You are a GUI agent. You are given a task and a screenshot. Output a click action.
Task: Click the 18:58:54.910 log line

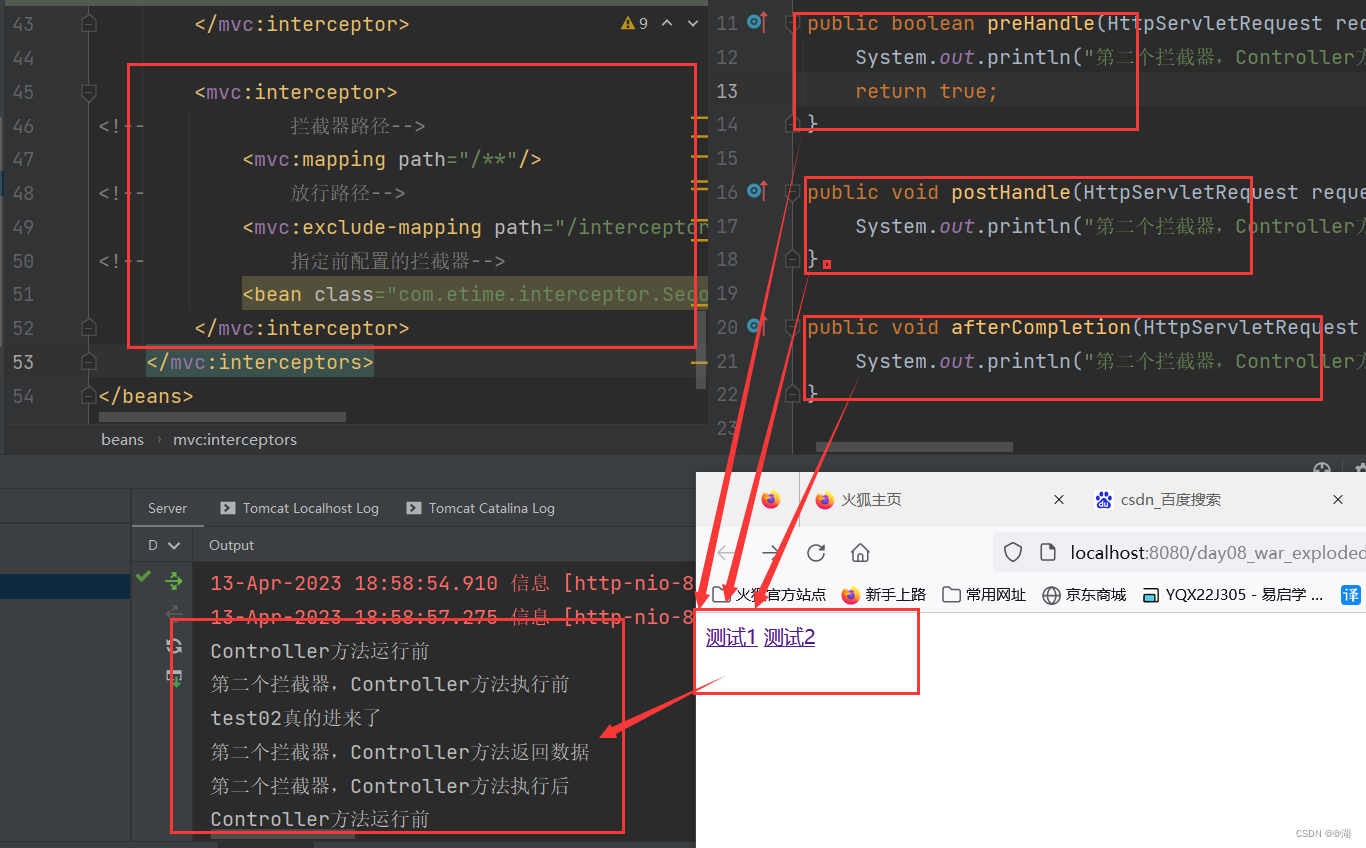click(452, 583)
